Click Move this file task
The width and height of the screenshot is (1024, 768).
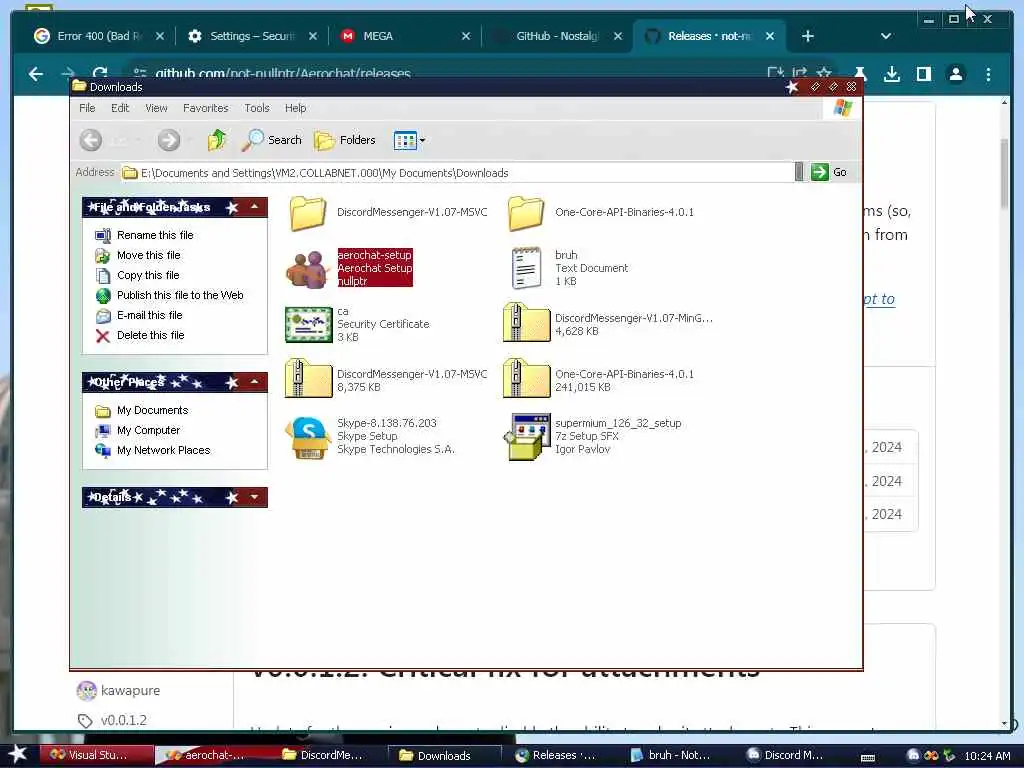pyautogui.click(x=138, y=255)
